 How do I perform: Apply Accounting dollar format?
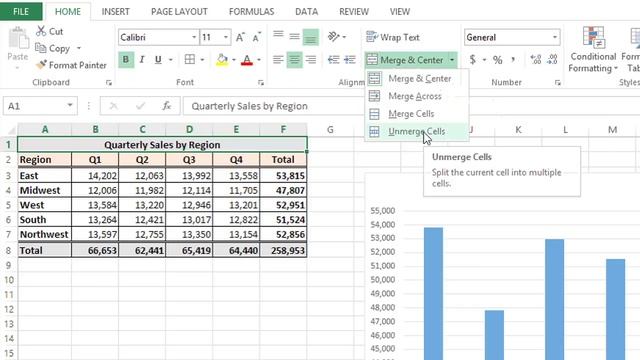click(473, 60)
